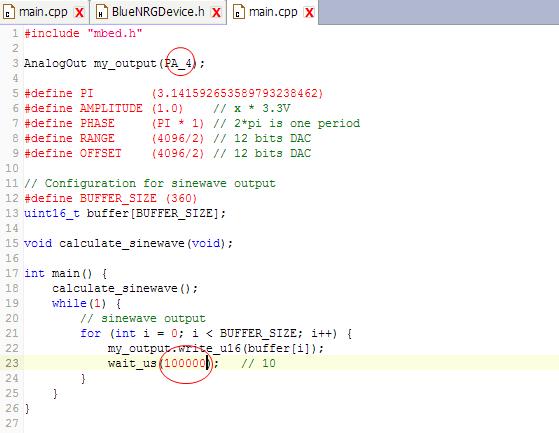Image resolution: width=559 pixels, height=433 pixels.
Task: Close the BlueNRGDevice.h tab with its red X
Action: click(x=216, y=13)
